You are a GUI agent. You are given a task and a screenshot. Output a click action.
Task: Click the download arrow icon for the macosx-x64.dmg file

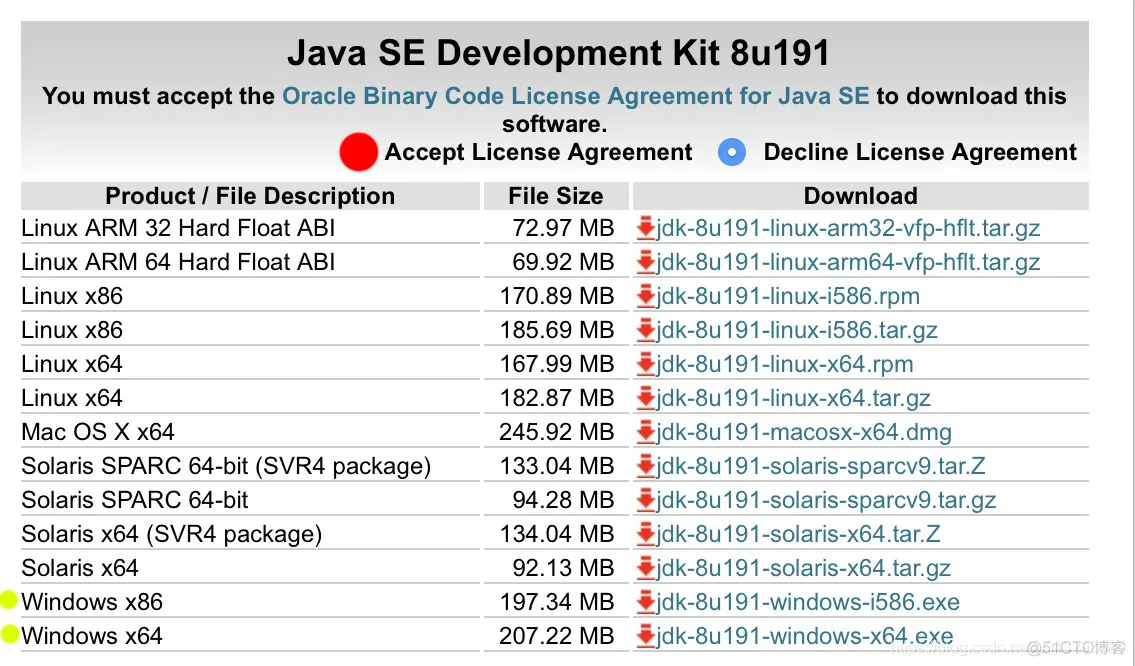[x=645, y=432]
